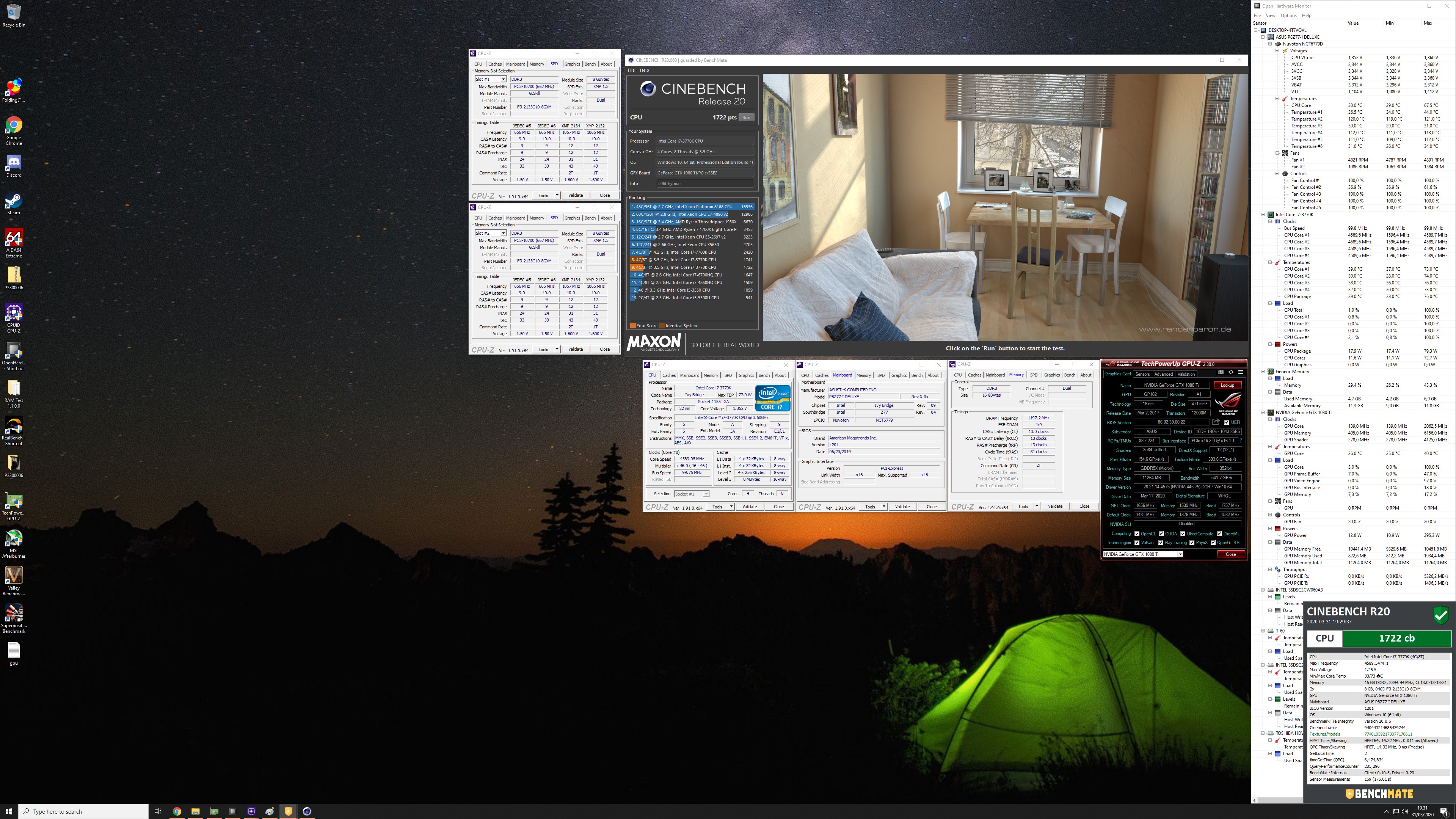Click the red Close button in GPU-Z
Viewport: 1456px width, 819px height.
(1230, 554)
